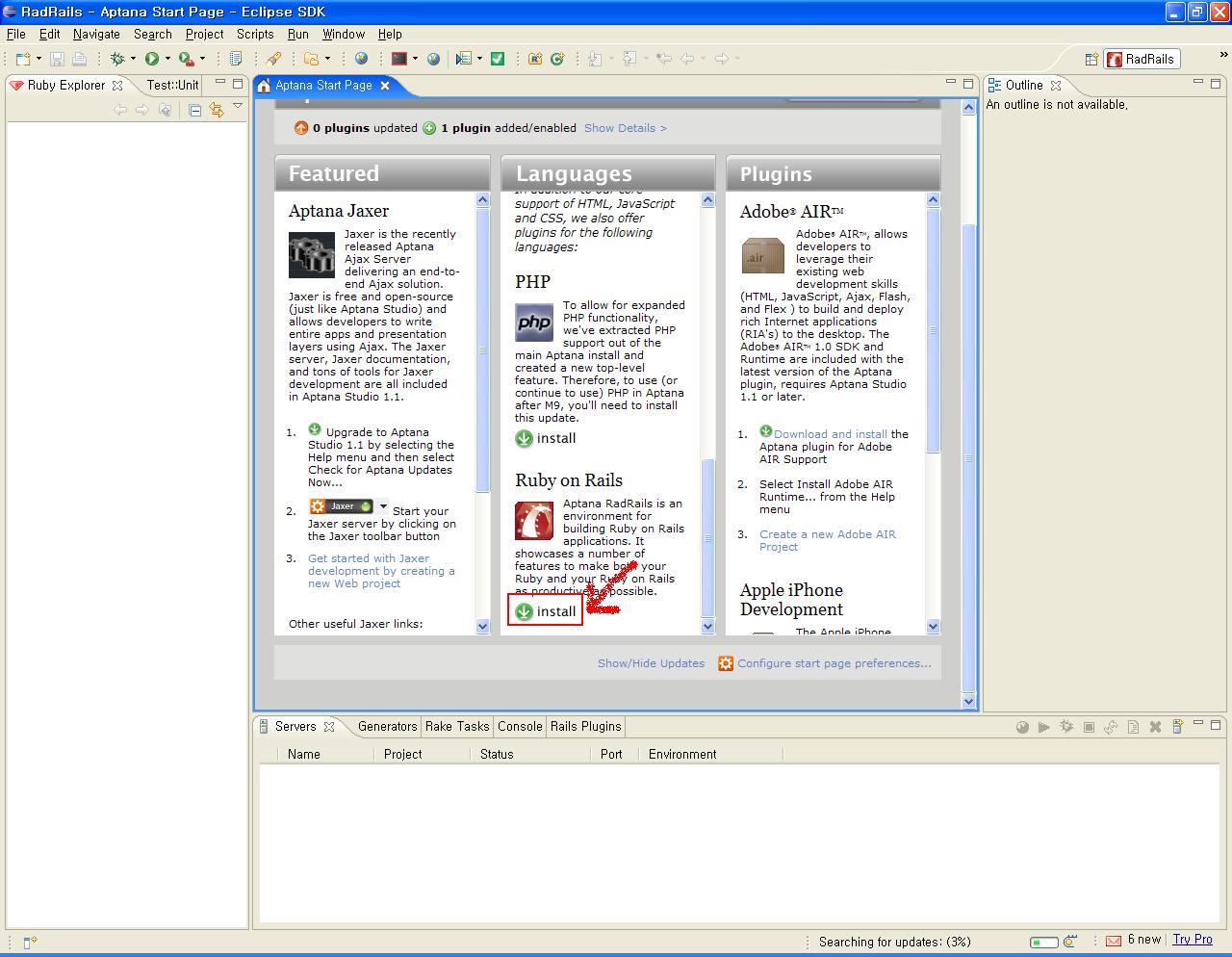Click the Add server icon in Servers view
The image size is (1232, 957).
1177,727
